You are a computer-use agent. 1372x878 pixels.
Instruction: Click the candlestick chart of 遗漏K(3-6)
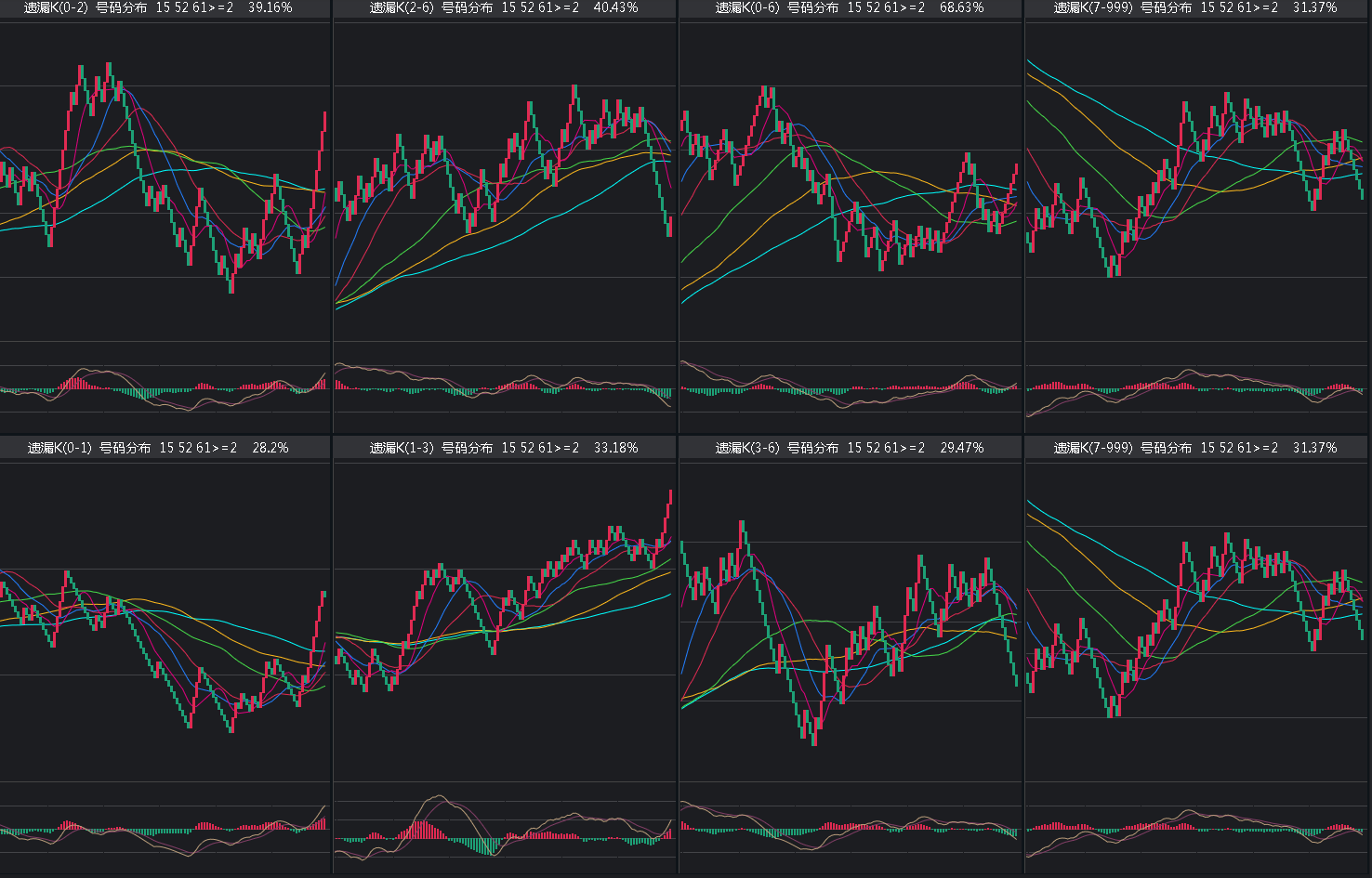pos(851,621)
